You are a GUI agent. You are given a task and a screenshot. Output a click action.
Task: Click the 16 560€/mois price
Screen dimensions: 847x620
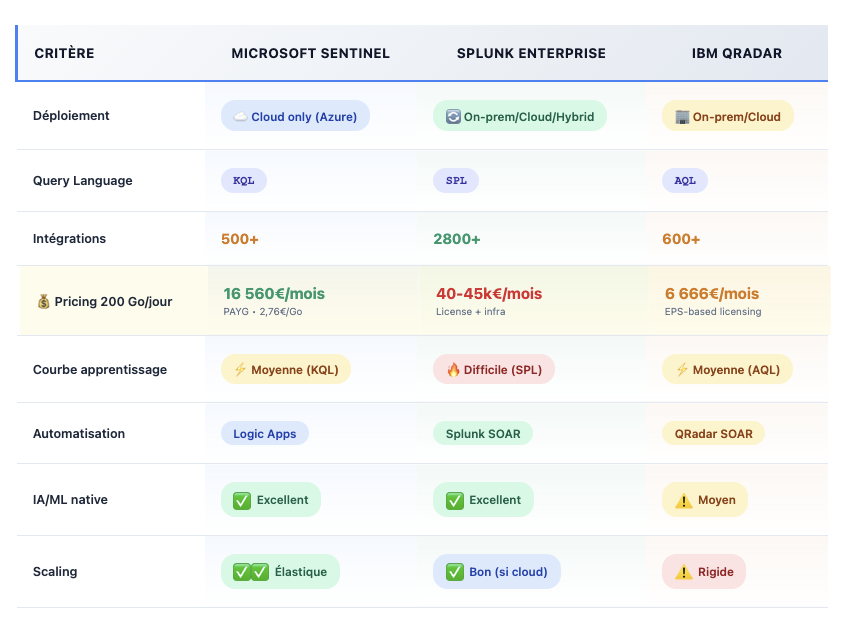coord(274,293)
